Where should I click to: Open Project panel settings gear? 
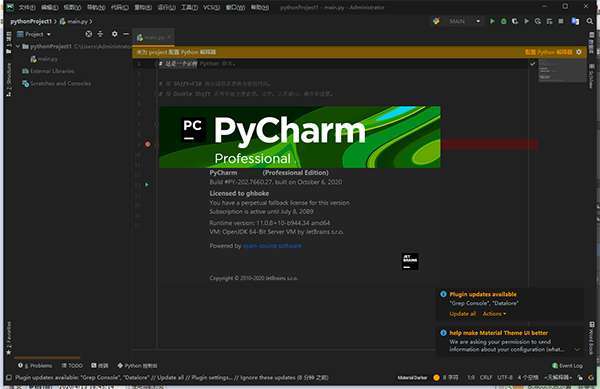point(114,34)
